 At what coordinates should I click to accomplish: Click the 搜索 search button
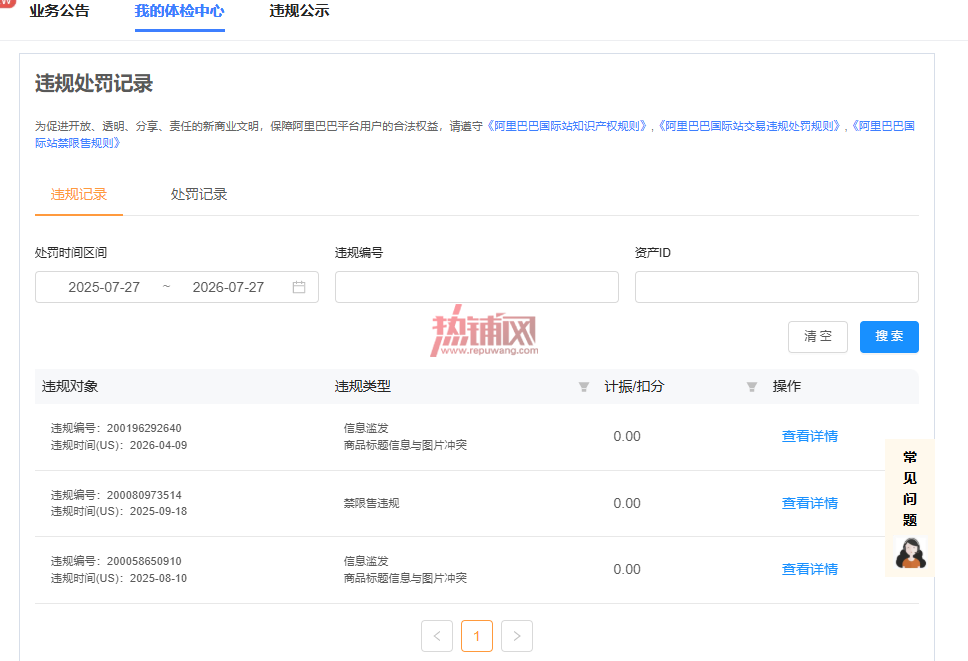pos(889,336)
